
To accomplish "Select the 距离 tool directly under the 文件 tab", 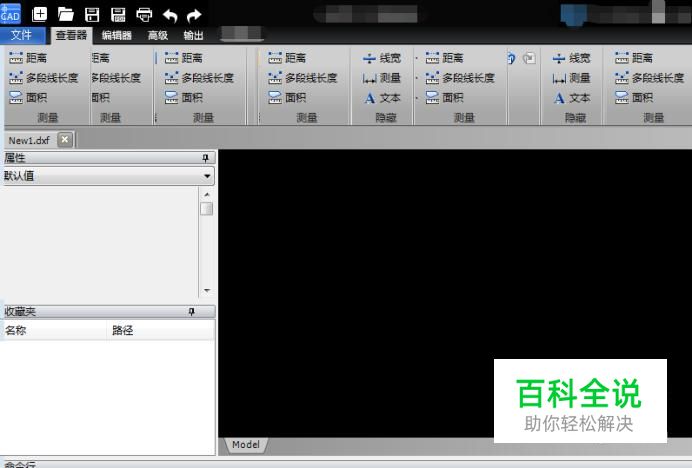I will (x=28, y=57).
